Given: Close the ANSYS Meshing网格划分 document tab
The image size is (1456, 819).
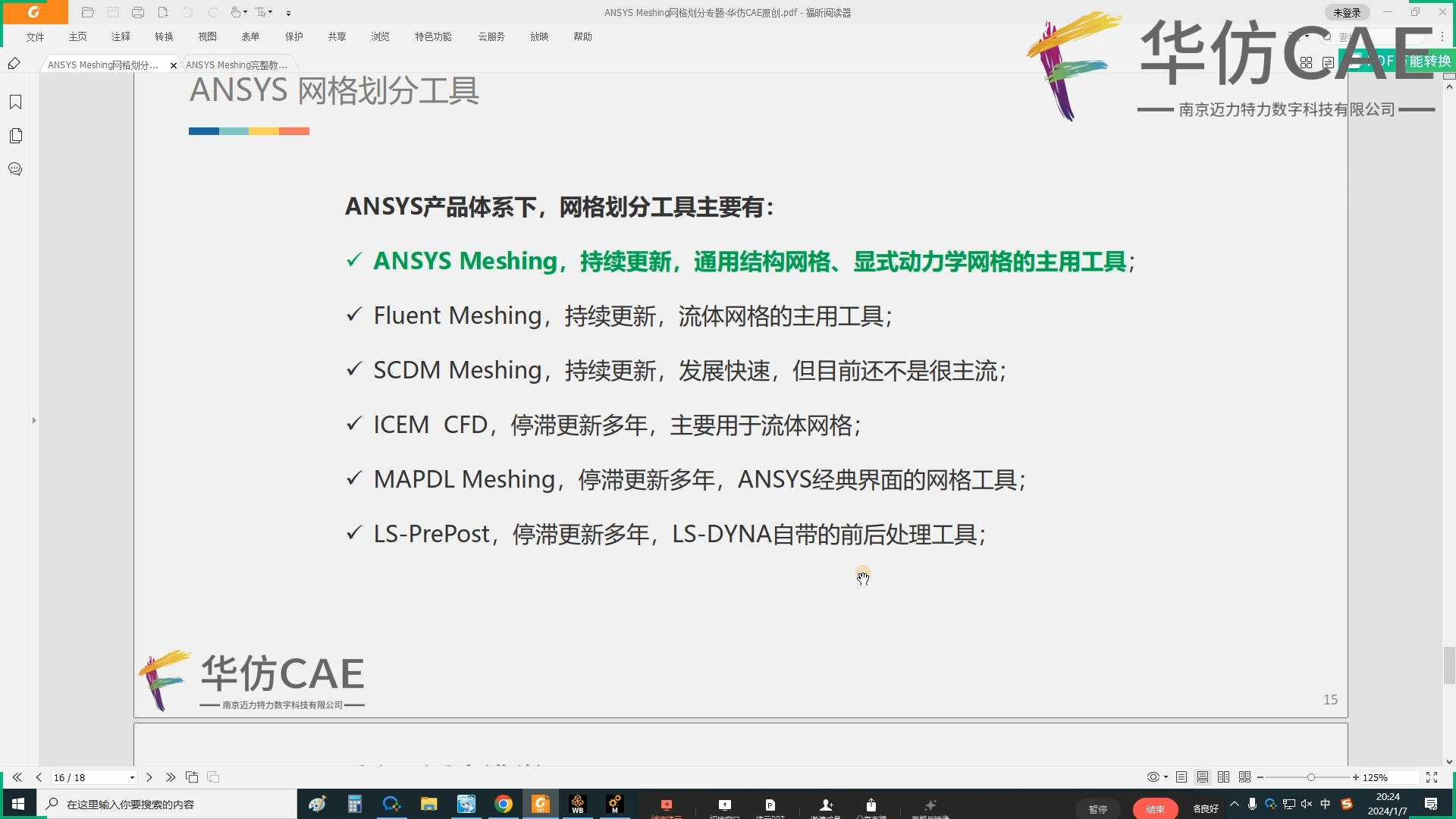Looking at the screenshot, I should [x=174, y=65].
